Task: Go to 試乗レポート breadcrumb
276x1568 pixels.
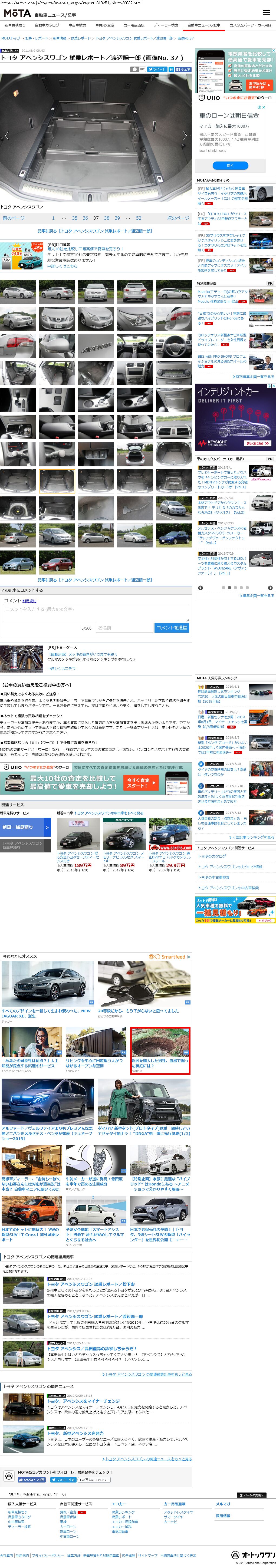Action: (x=80, y=38)
